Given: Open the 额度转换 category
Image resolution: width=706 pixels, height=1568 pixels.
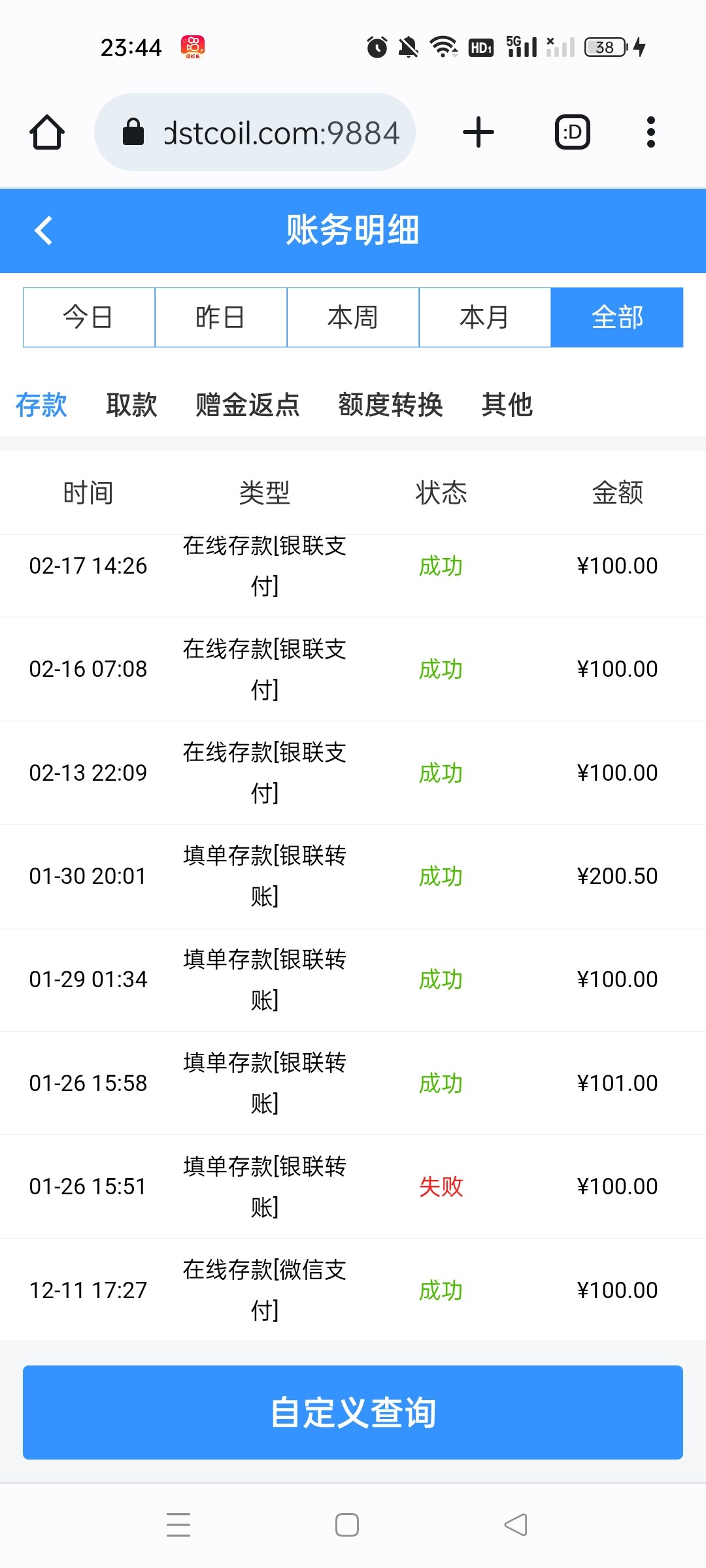Looking at the screenshot, I should 390,405.
